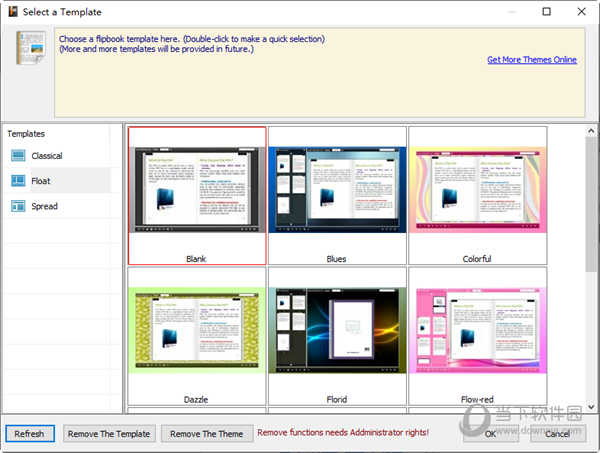This screenshot has width=600, height=453.
Task: Click Remove The Theme button
Action: tap(207, 433)
